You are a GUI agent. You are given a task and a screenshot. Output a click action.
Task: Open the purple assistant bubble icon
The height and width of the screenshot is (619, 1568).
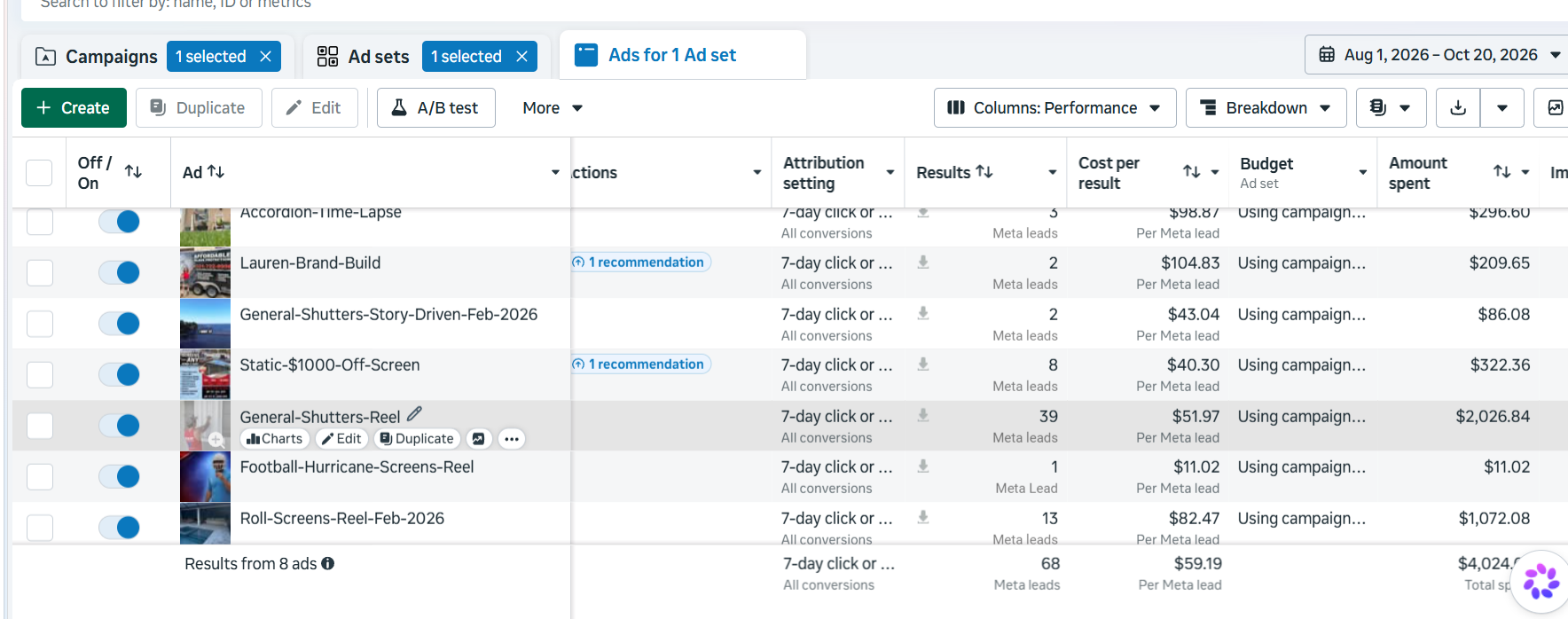click(1541, 582)
